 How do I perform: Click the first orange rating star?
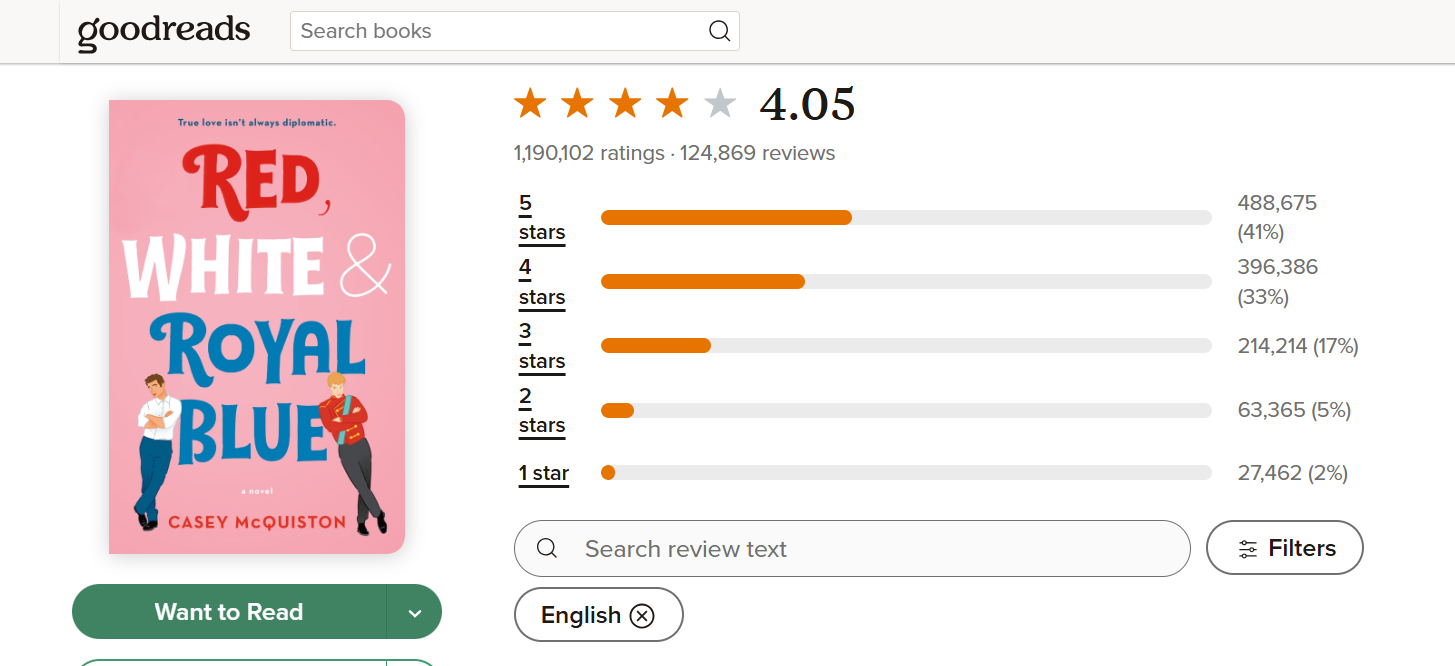pyautogui.click(x=530, y=103)
